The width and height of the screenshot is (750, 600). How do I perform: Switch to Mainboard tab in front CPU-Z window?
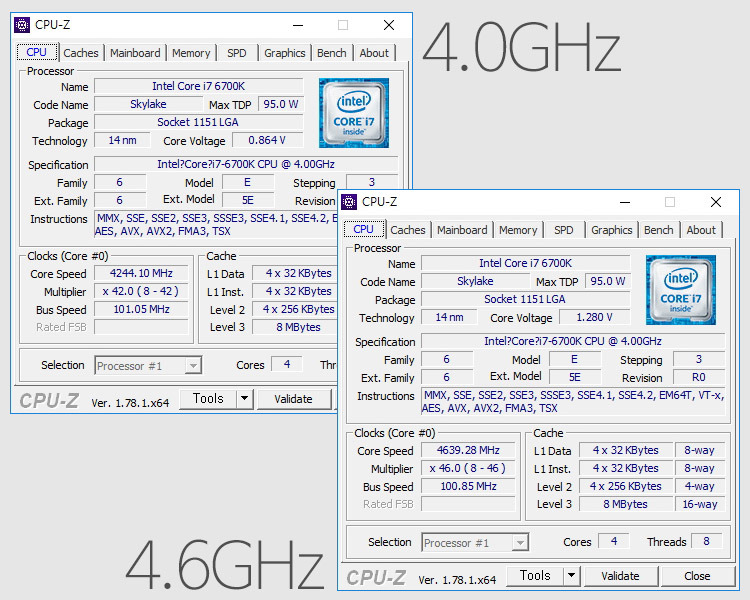click(462, 230)
